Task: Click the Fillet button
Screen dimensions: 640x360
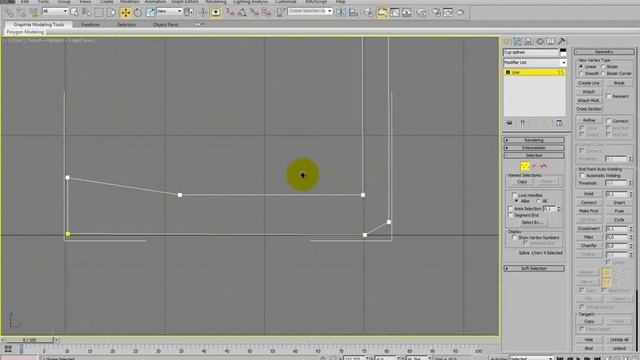Action: tap(589, 237)
